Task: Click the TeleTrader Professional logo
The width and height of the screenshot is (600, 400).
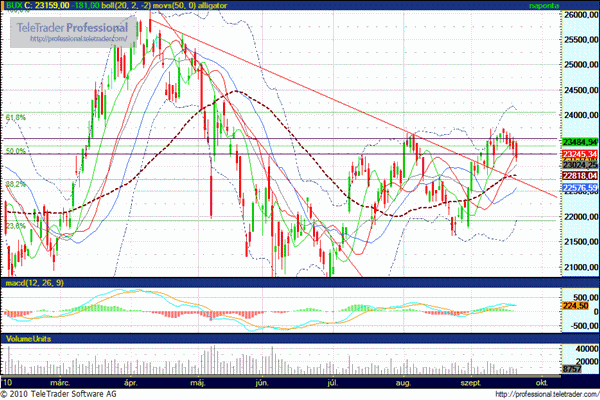Action: point(75,27)
